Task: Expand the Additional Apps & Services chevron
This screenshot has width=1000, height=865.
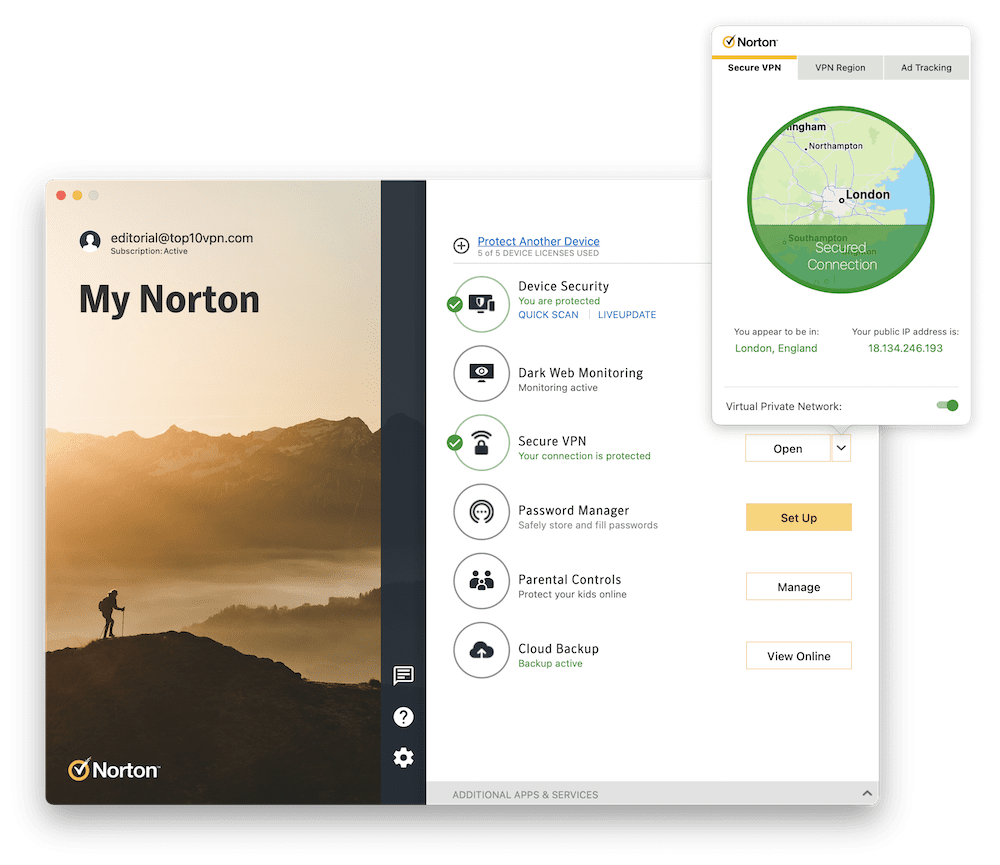Action: coord(867,794)
